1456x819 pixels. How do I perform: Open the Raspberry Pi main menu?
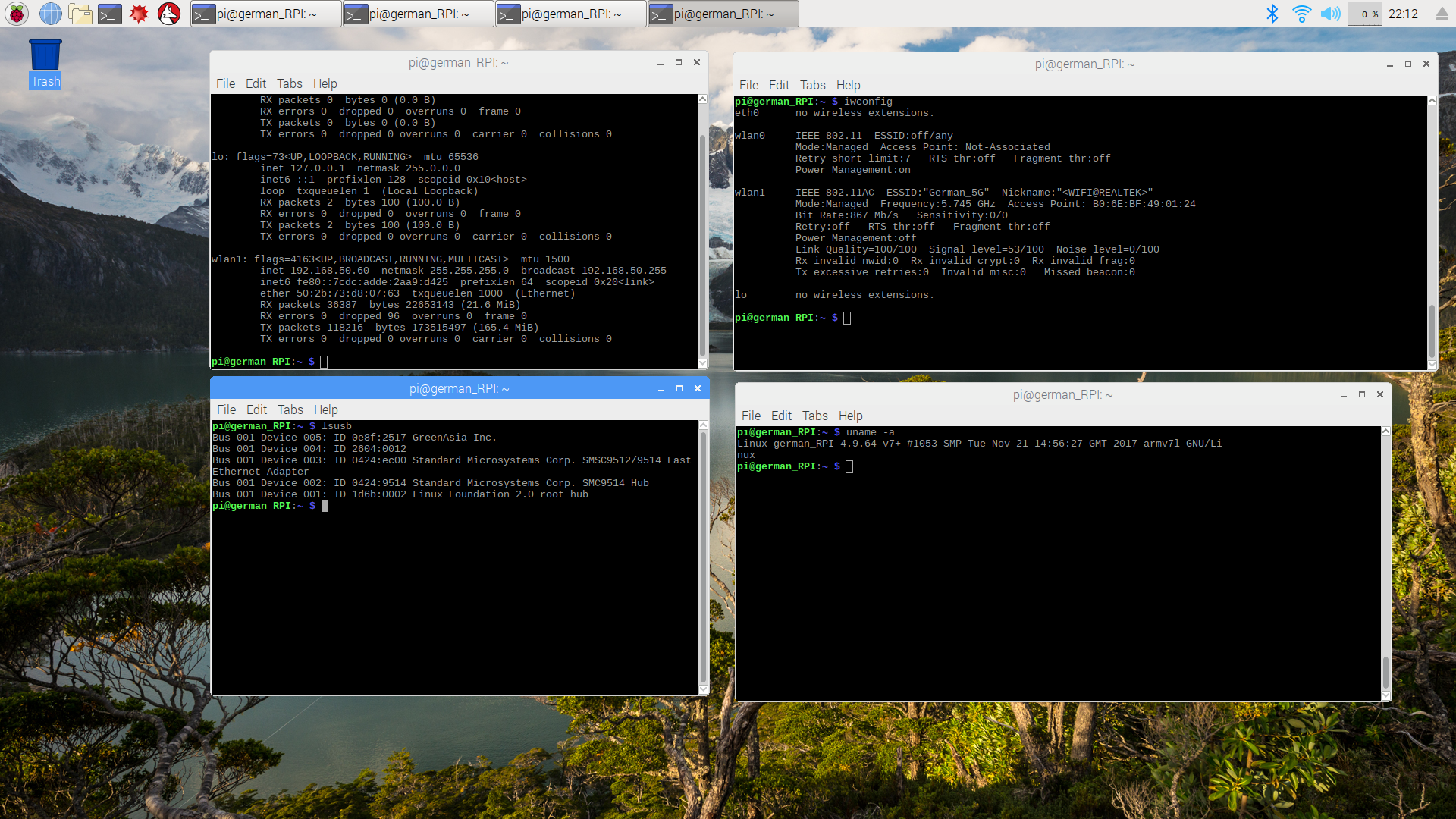pos(17,14)
